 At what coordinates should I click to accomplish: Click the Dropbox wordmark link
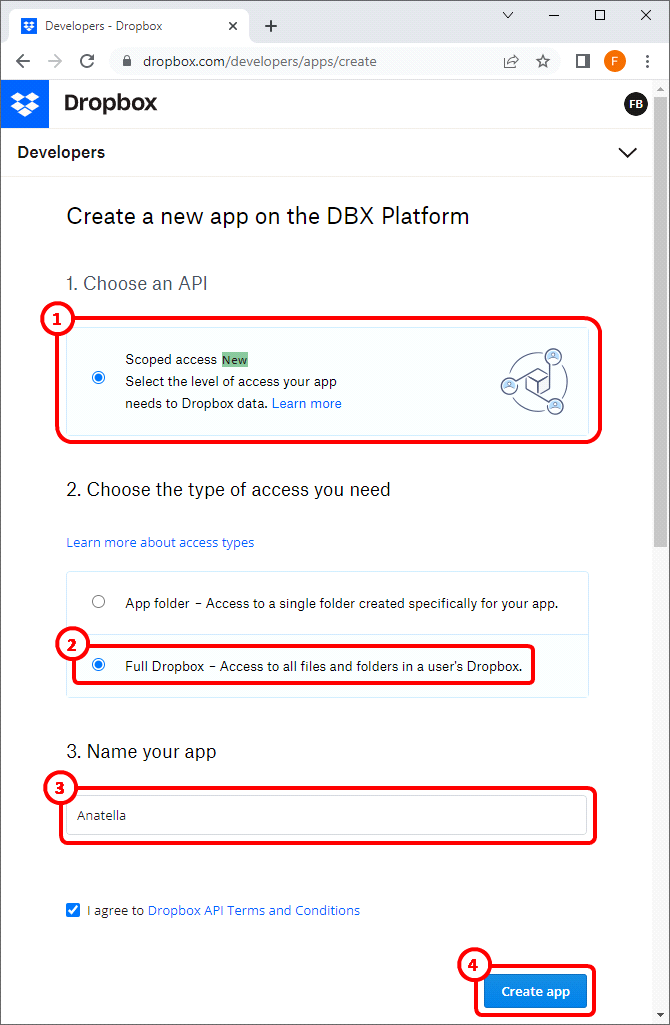click(110, 103)
